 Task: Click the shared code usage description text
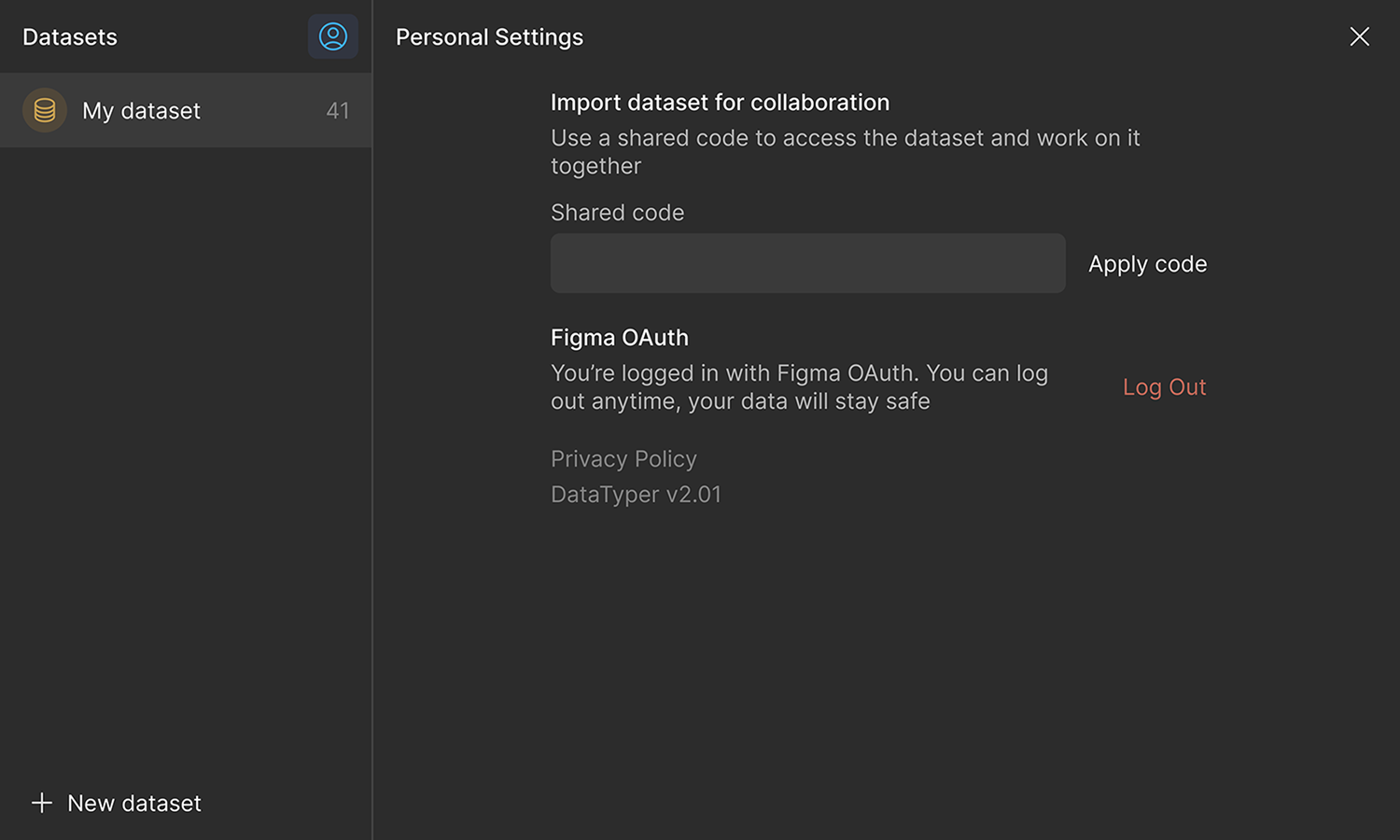pyautogui.click(x=845, y=152)
